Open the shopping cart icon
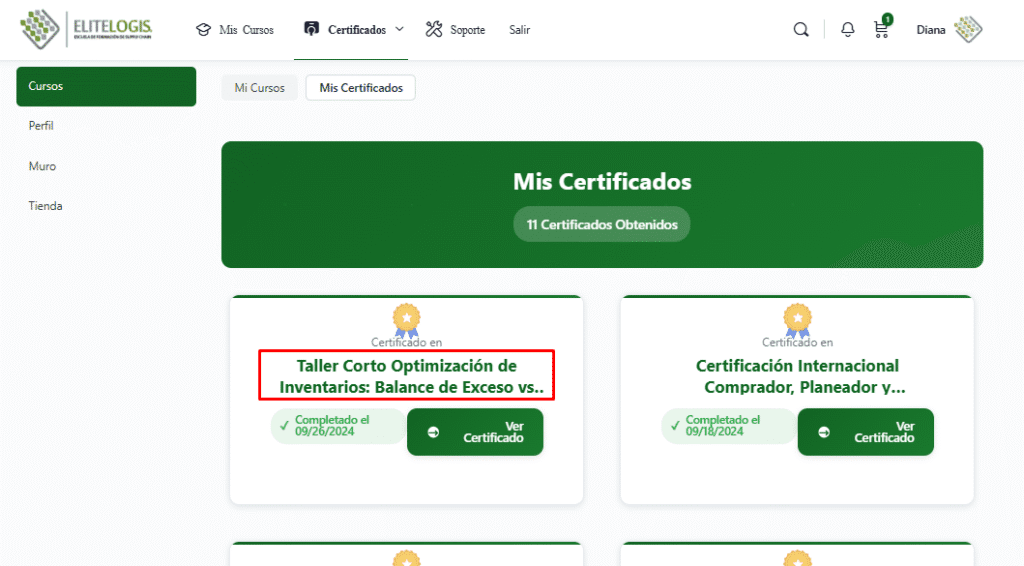This screenshot has width=1024, height=566. click(x=881, y=30)
